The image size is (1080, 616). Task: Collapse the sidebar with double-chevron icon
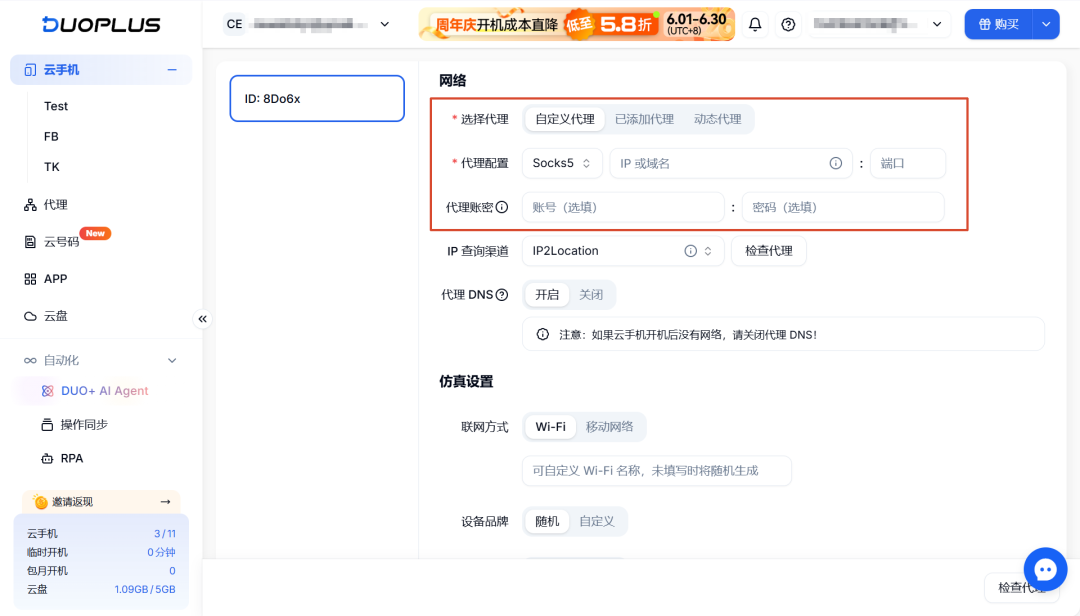(202, 319)
